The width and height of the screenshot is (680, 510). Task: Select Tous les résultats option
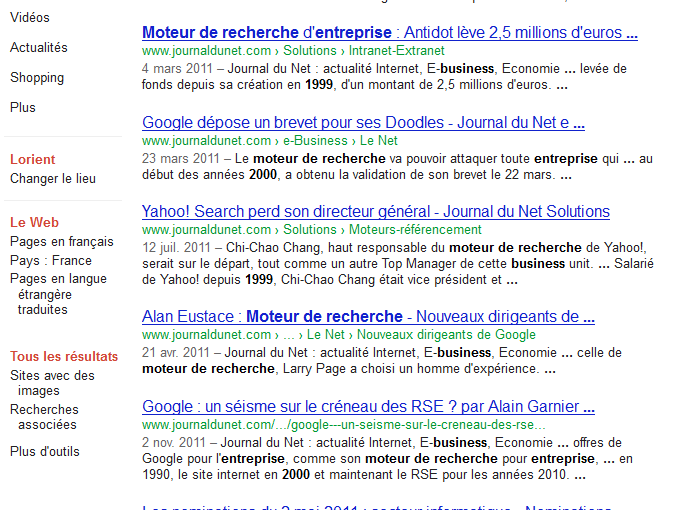[64, 356]
